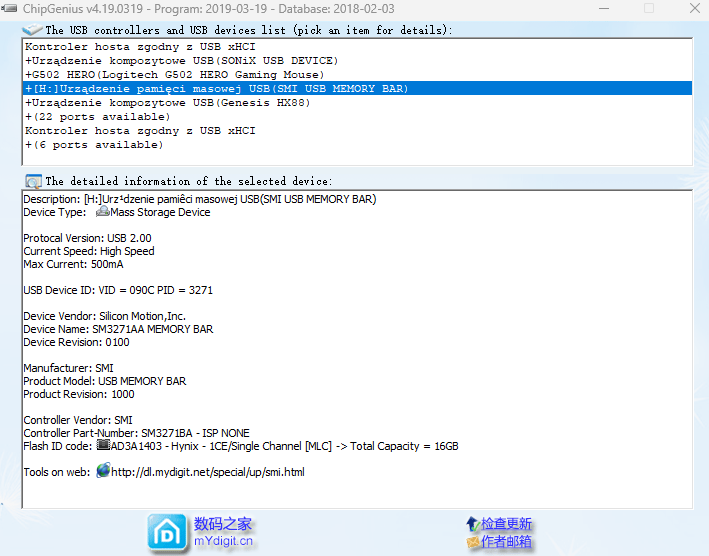Click 'Controller Part-Number: SM3271BA - ISP NONE' line
The width and height of the screenshot is (709, 556).
click(137, 433)
